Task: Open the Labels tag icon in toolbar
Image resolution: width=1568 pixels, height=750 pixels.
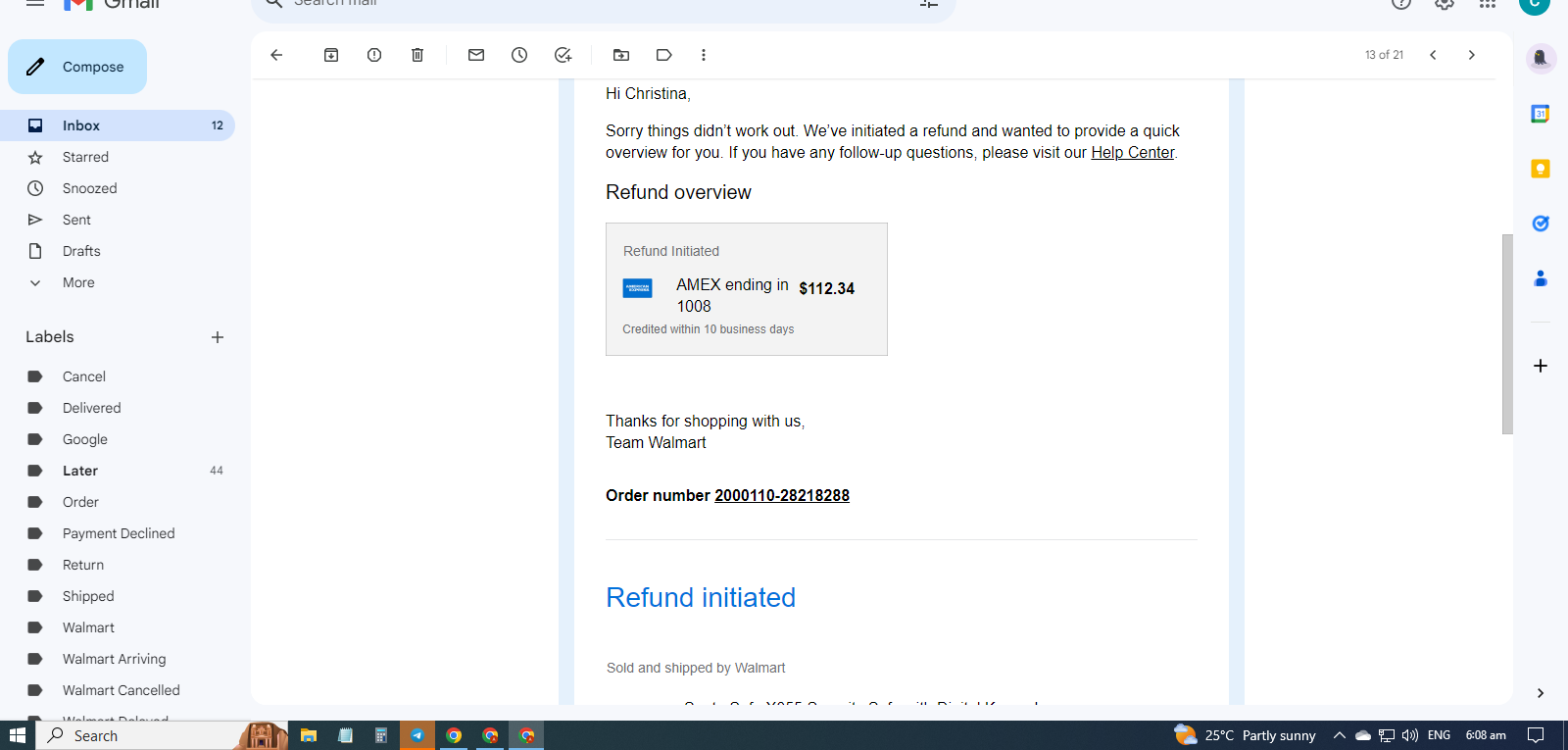Action: pyautogui.click(x=664, y=55)
